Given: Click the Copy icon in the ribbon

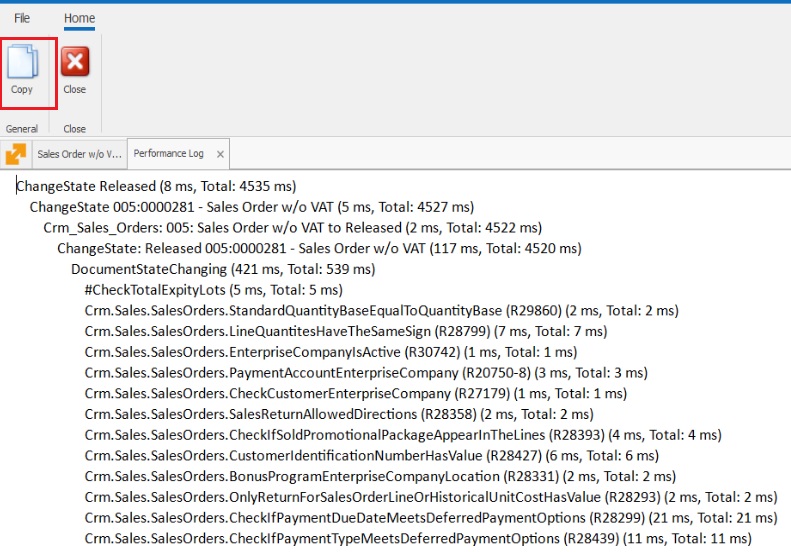Looking at the screenshot, I should click(x=23, y=62).
